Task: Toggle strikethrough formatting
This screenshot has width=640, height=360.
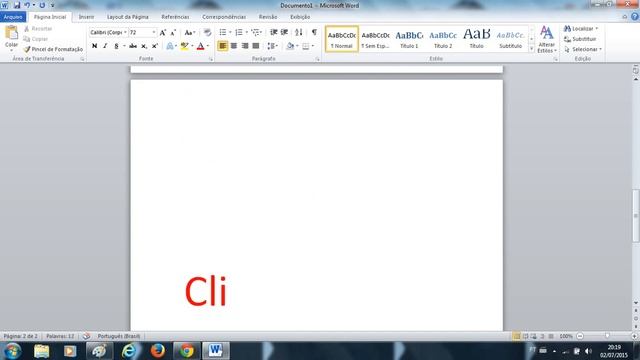Action: 133,46
